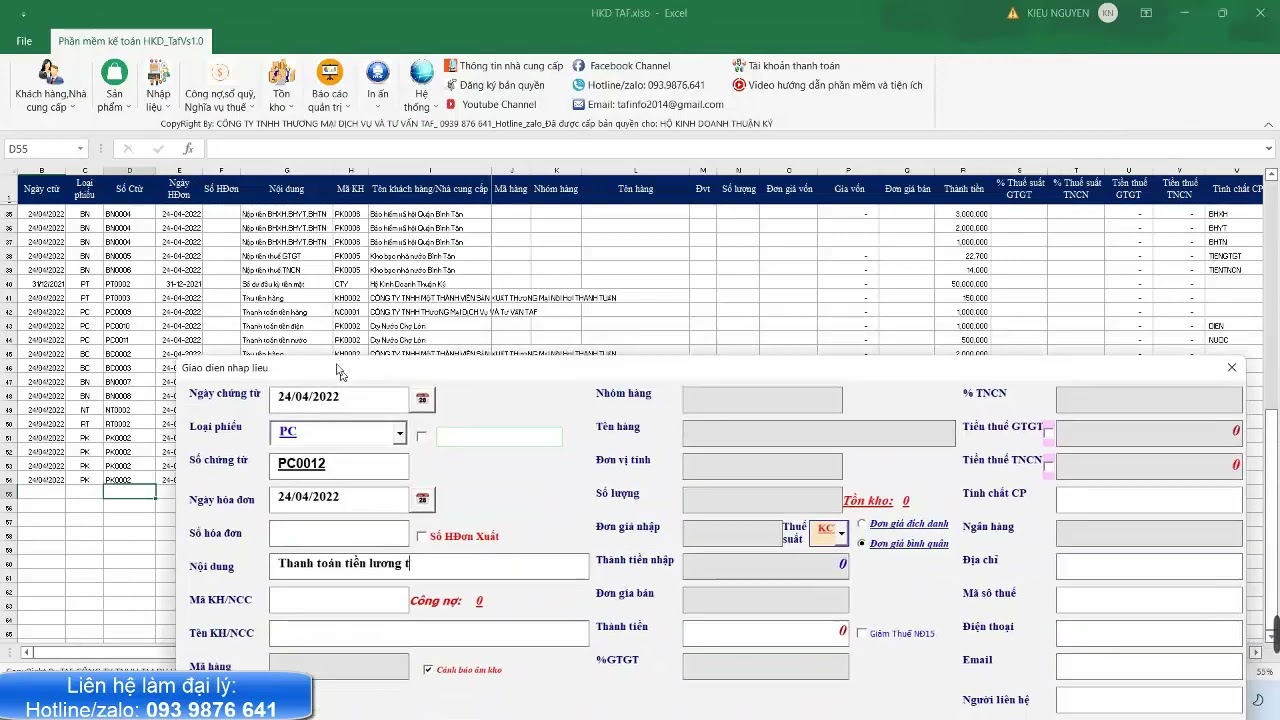
Task: Click the Ngày chứng từ date field
Action: pyautogui.click(x=339, y=398)
